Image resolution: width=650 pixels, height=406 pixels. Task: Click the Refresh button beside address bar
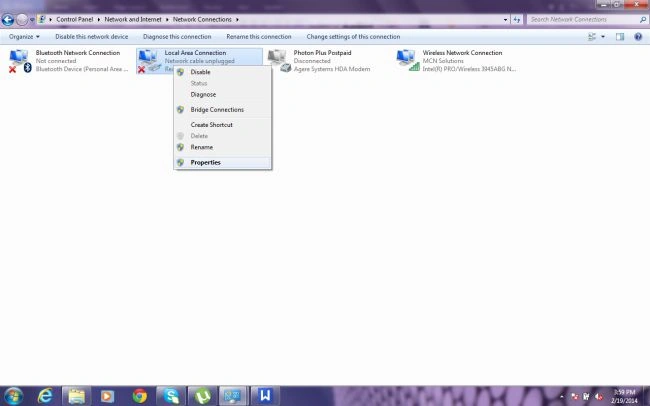(517, 19)
